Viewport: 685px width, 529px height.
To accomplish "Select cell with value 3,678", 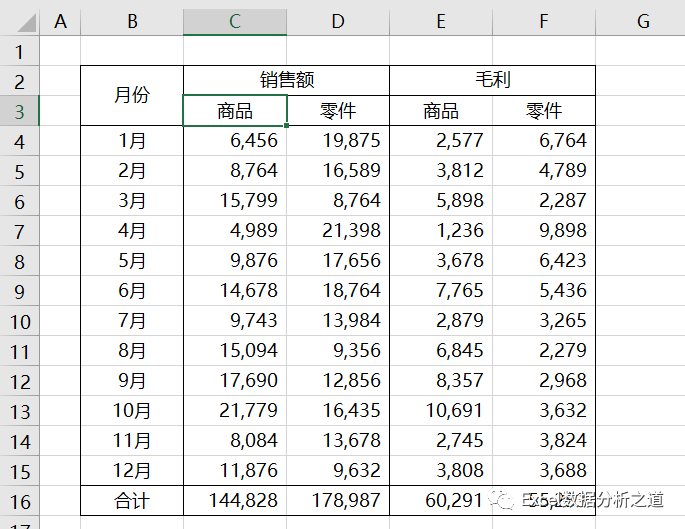I will coord(441,261).
